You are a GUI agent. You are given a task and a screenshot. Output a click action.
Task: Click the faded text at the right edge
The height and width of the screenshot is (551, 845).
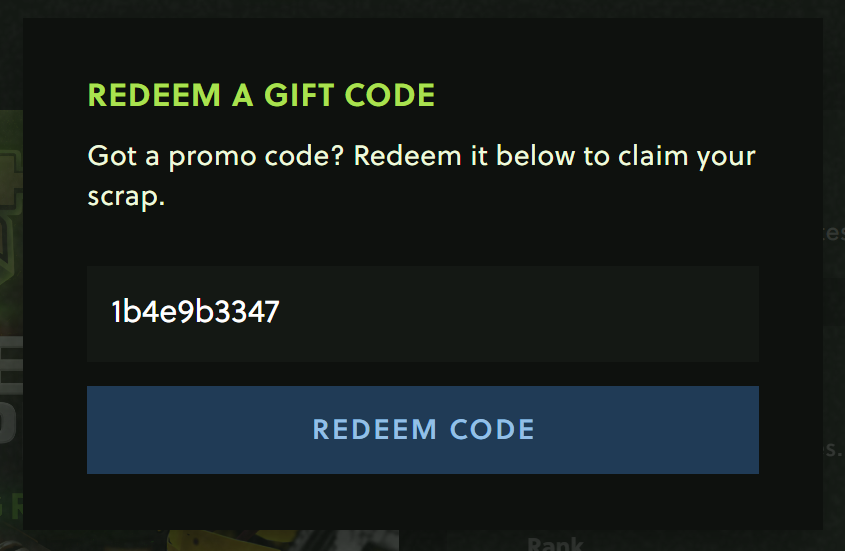(x=834, y=233)
